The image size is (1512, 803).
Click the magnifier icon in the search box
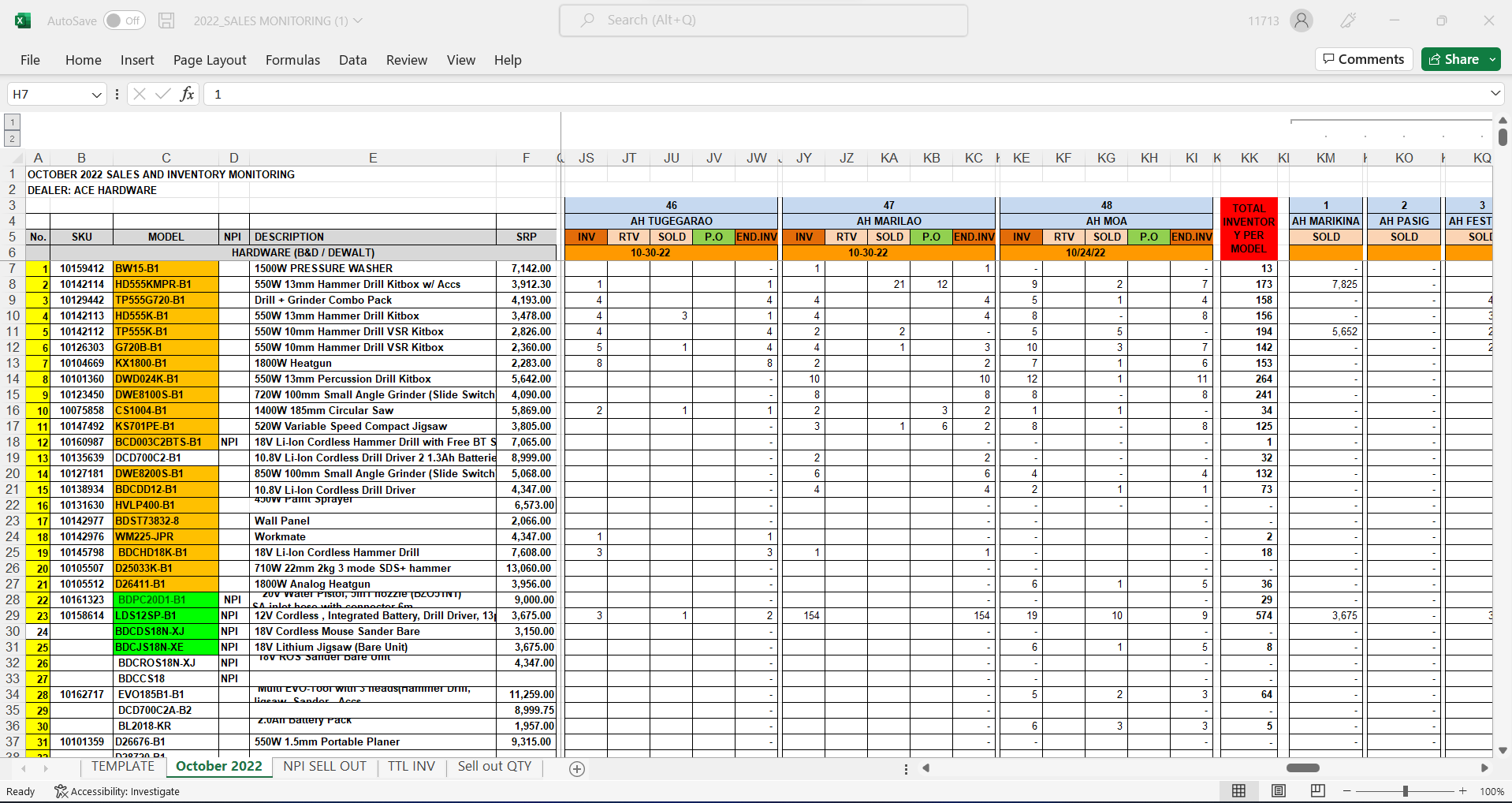587,21
